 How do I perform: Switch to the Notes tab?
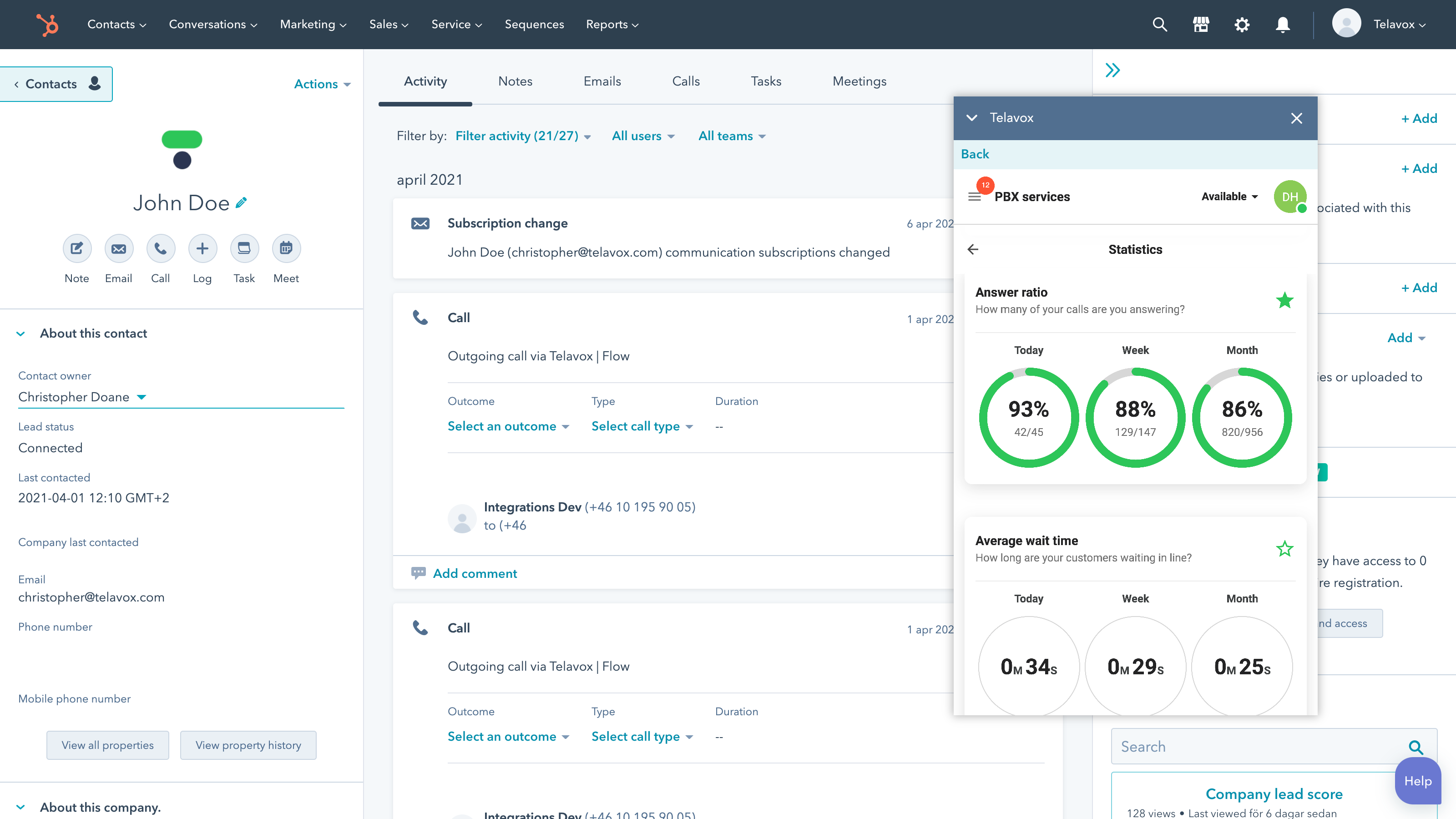click(515, 81)
